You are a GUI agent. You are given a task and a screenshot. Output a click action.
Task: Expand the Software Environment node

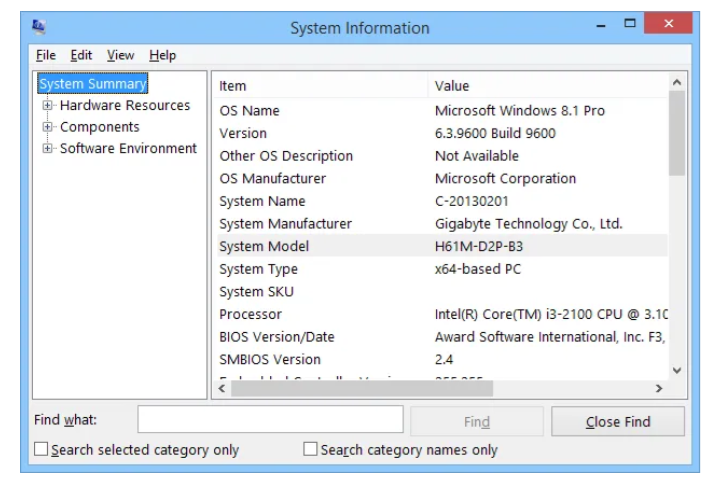pos(47,148)
